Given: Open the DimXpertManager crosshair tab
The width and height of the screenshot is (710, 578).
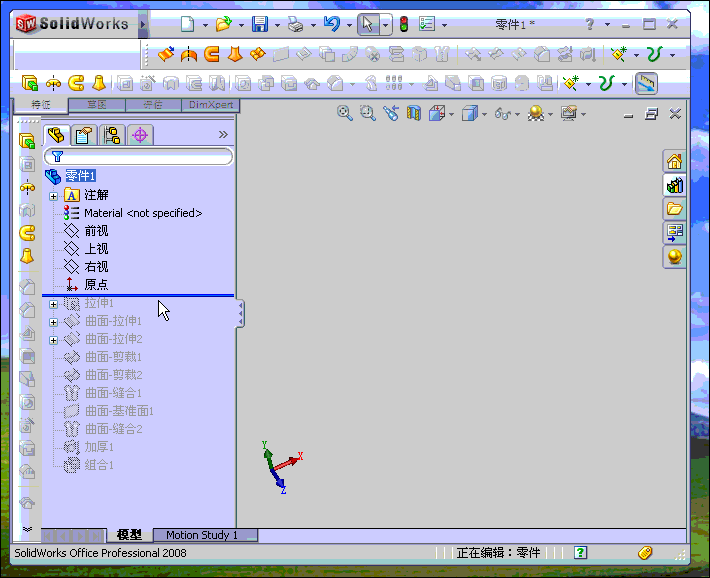Looking at the screenshot, I should pos(140,135).
